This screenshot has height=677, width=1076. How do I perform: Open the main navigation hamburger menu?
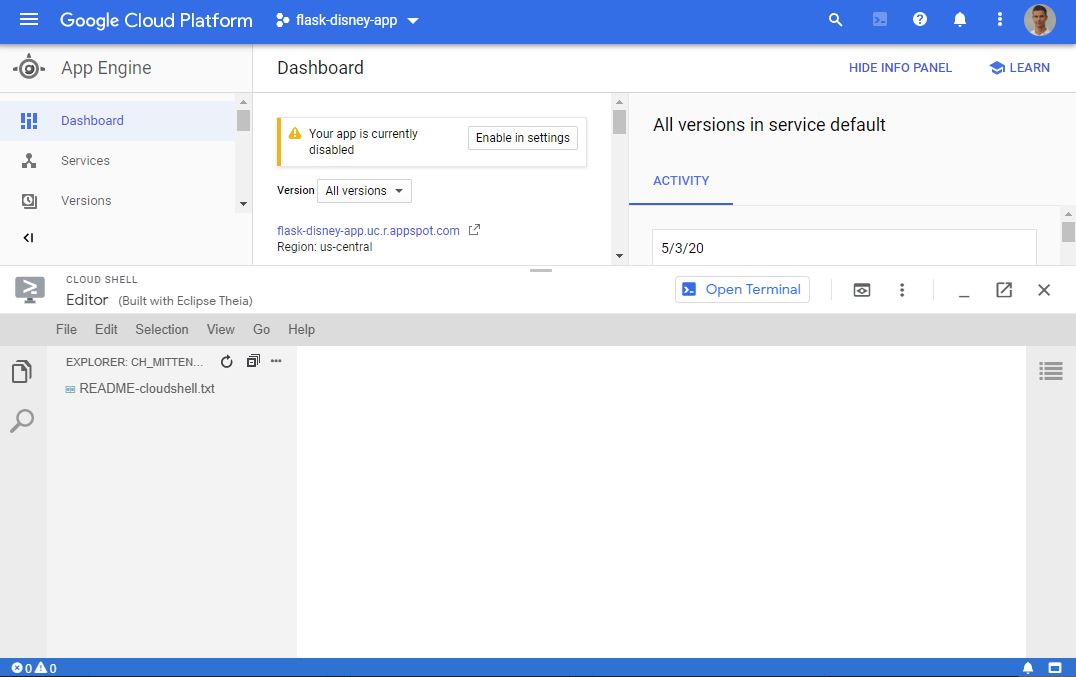[29, 20]
